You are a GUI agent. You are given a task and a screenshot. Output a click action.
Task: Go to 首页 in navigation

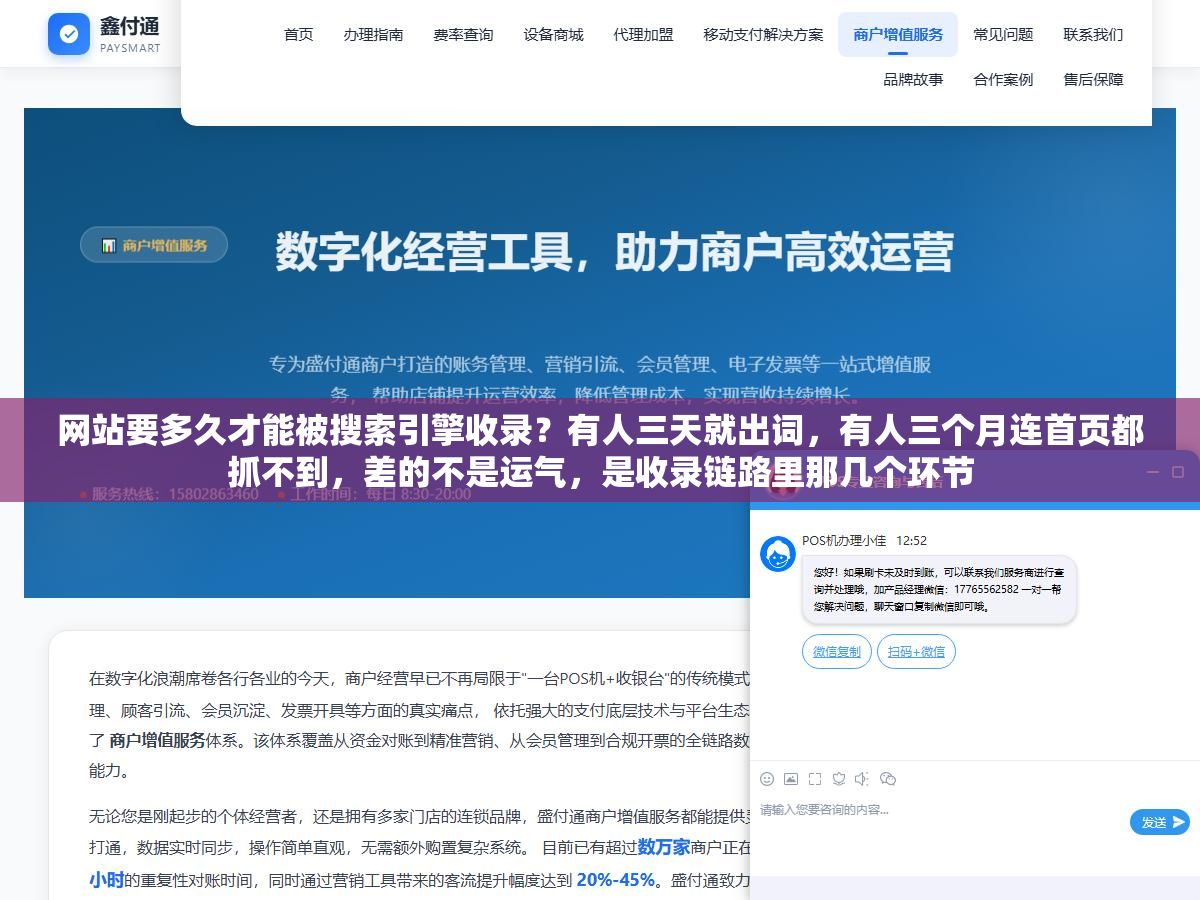[x=299, y=35]
